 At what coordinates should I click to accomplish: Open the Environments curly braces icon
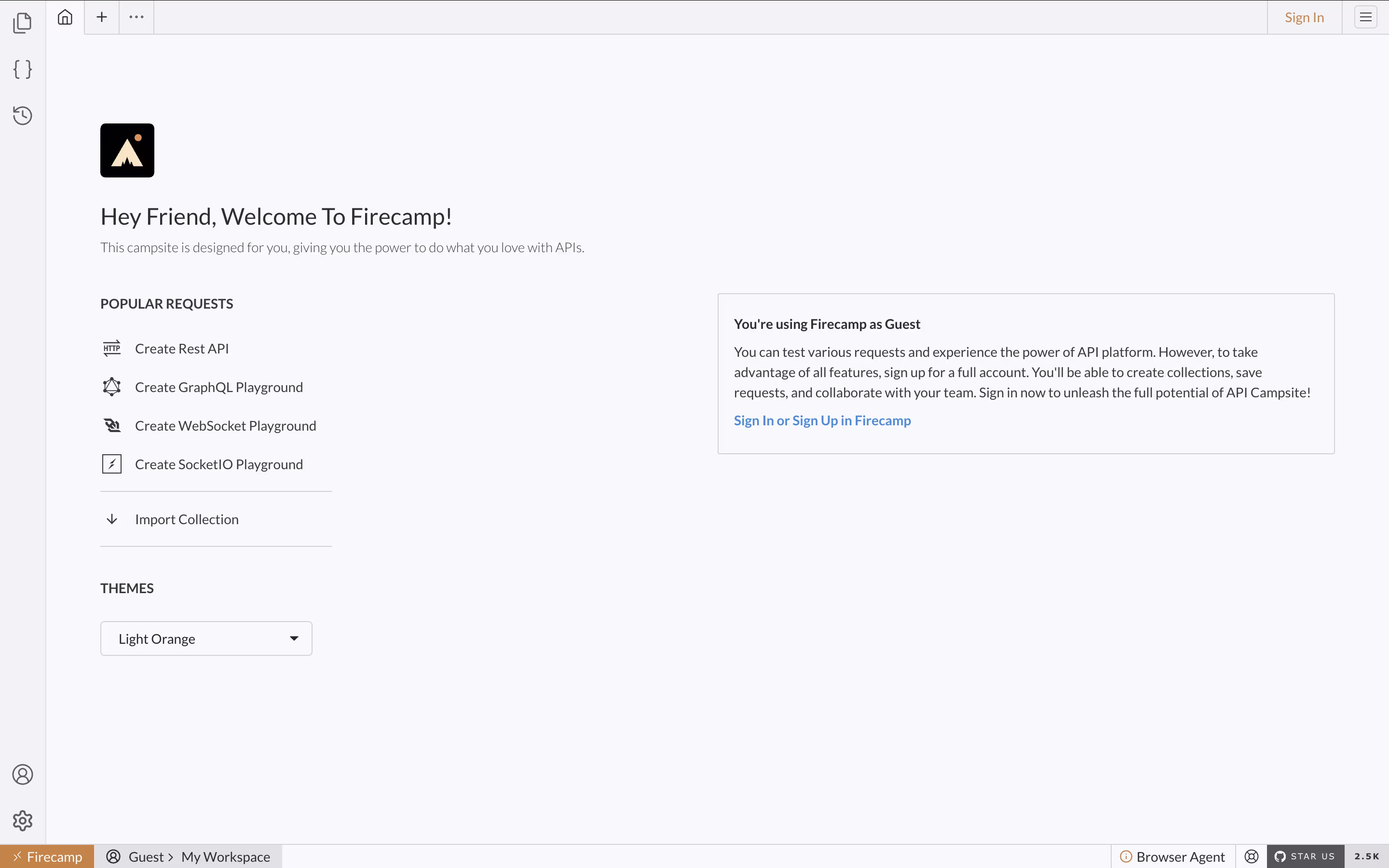point(22,69)
